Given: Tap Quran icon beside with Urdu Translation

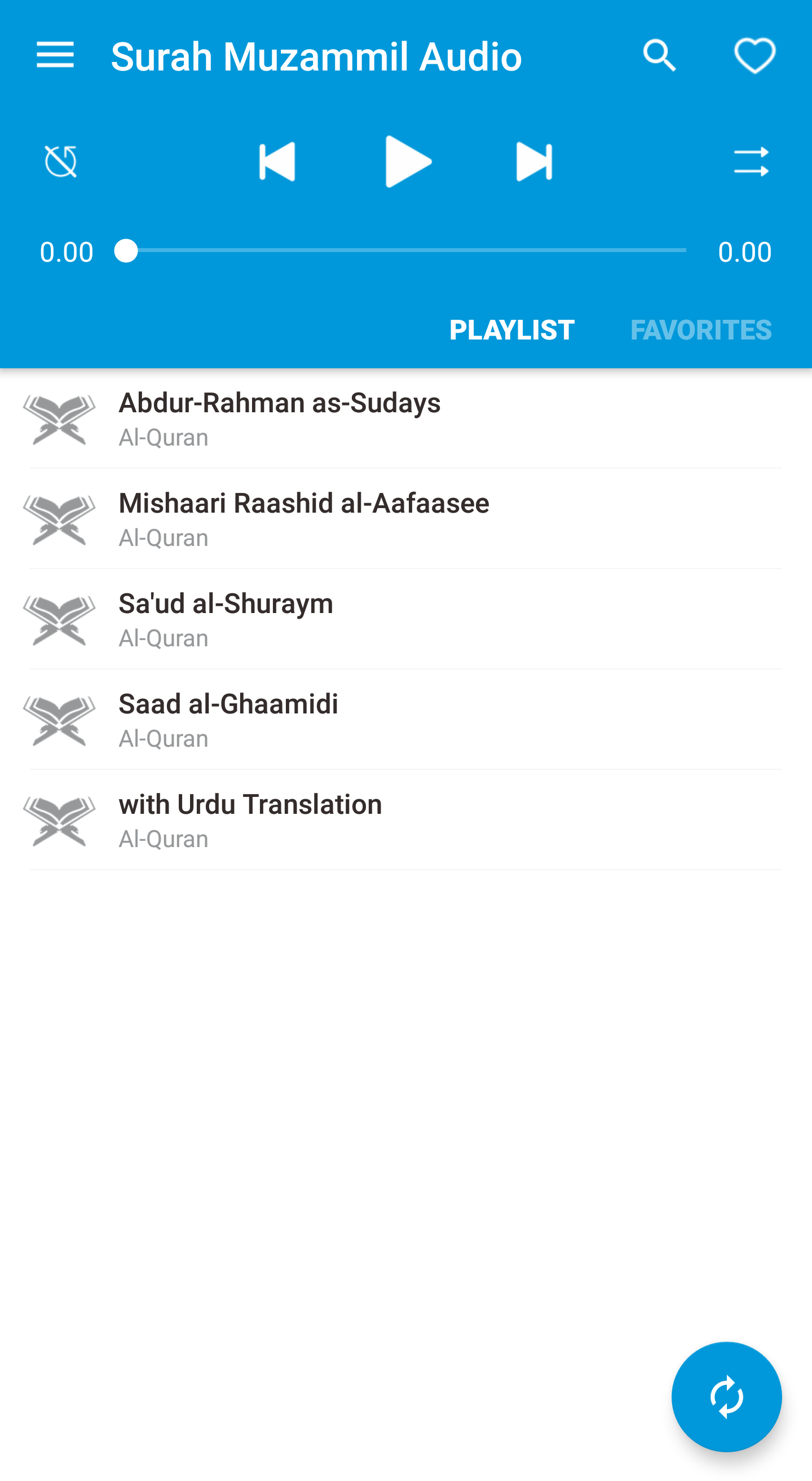Looking at the screenshot, I should [x=59, y=821].
